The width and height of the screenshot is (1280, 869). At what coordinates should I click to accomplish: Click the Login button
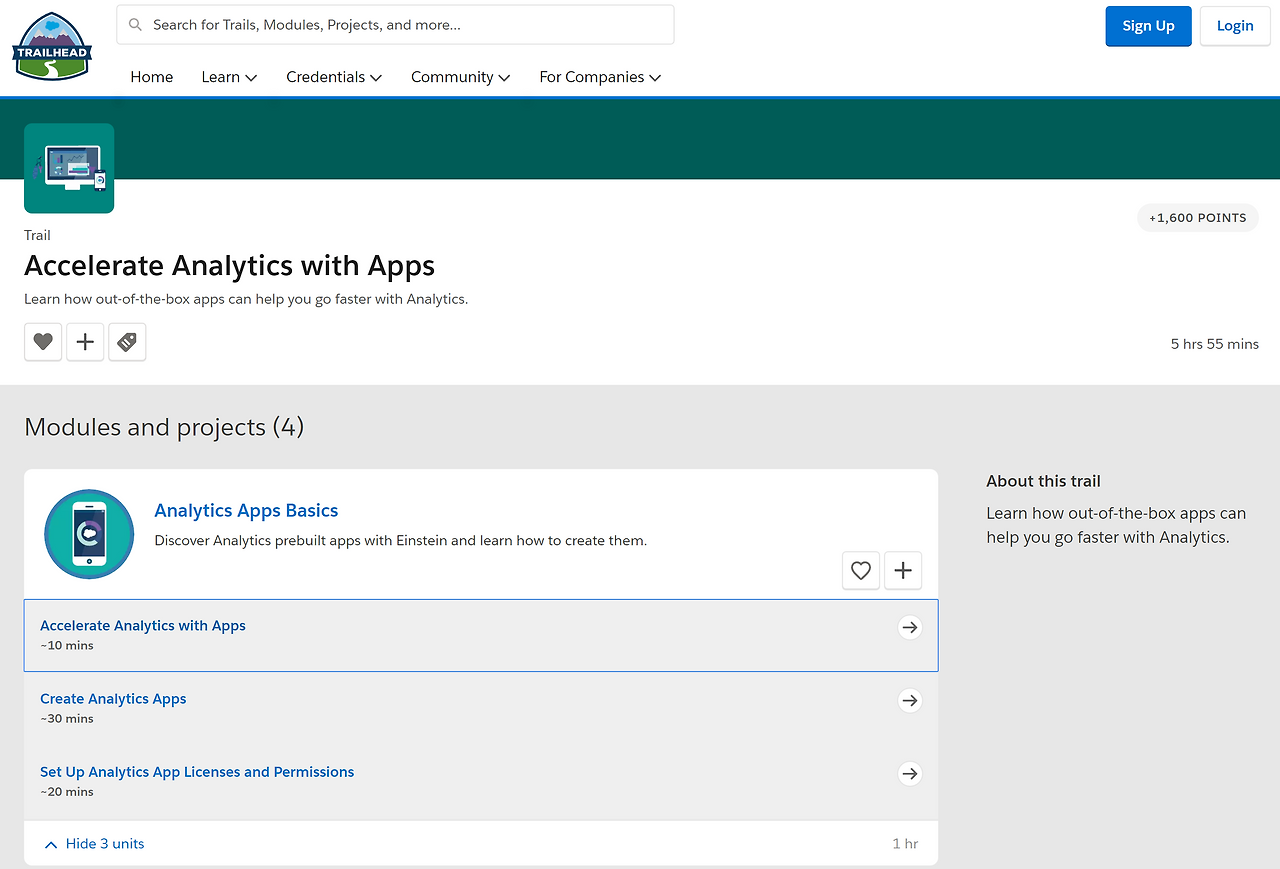[1235, 26]
